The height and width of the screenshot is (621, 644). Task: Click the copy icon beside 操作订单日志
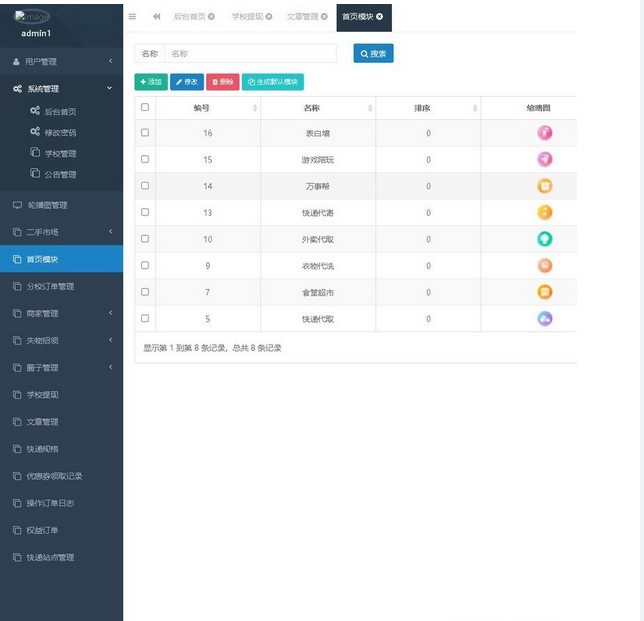point(17,503)
